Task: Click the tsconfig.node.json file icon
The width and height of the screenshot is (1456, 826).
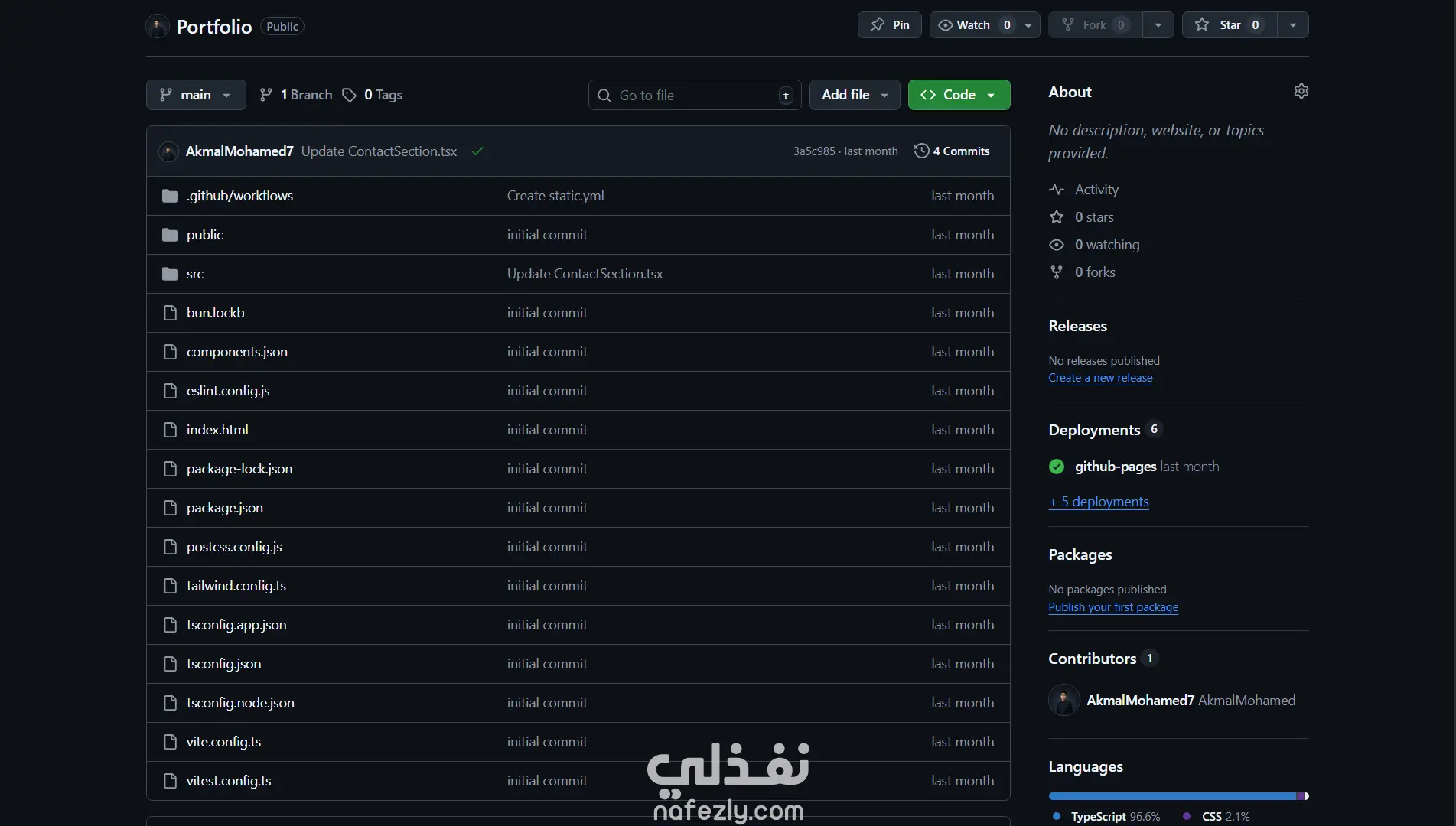Action: (x=170, y=703)
